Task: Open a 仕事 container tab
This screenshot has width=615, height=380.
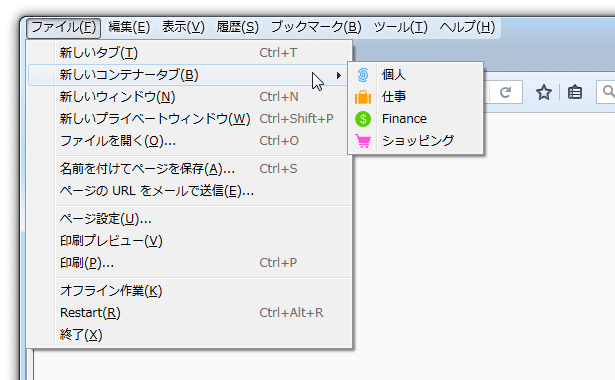Action: [415, 96]
